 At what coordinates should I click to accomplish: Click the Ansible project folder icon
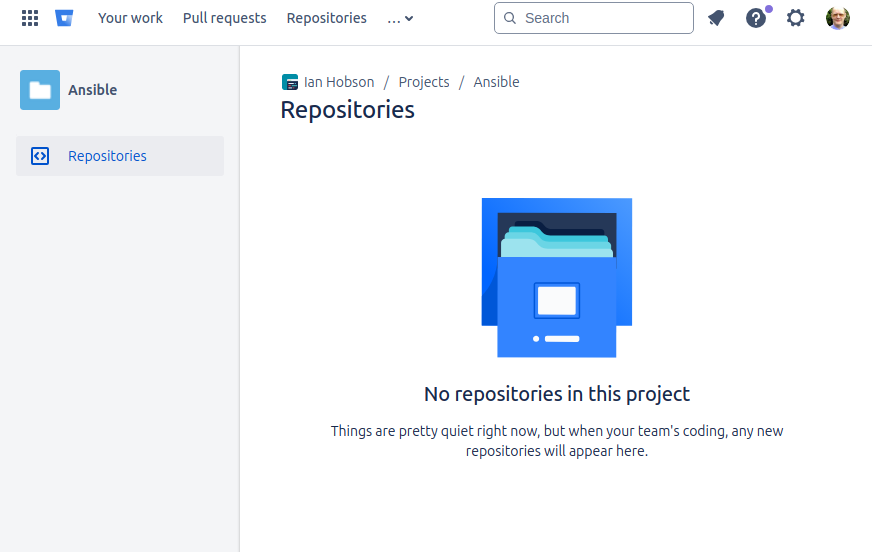click(40, 90)
